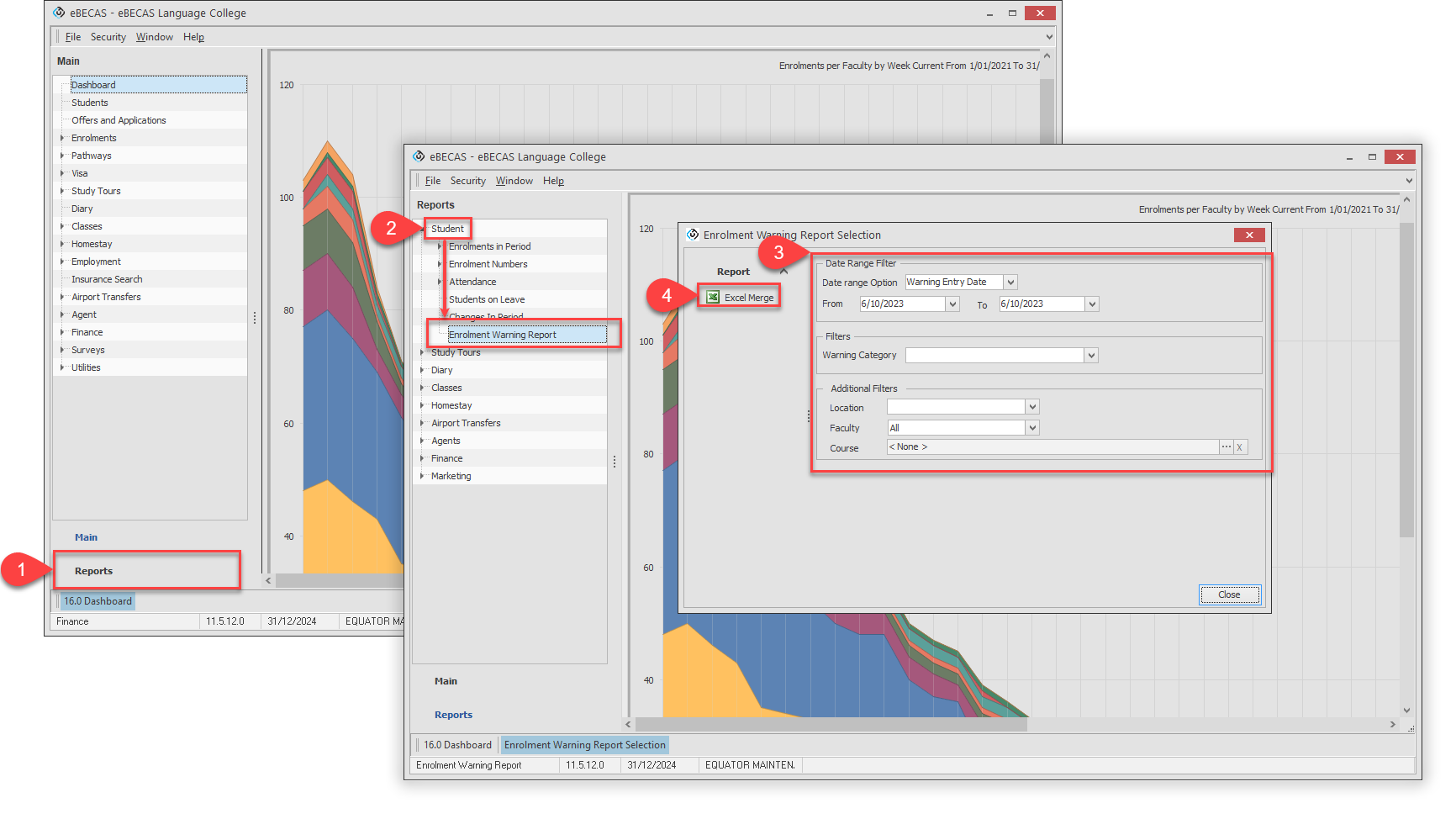Open the From date picker dropdown
Viewport: 1456px width, 819px height.
click(x=952, y=304)
